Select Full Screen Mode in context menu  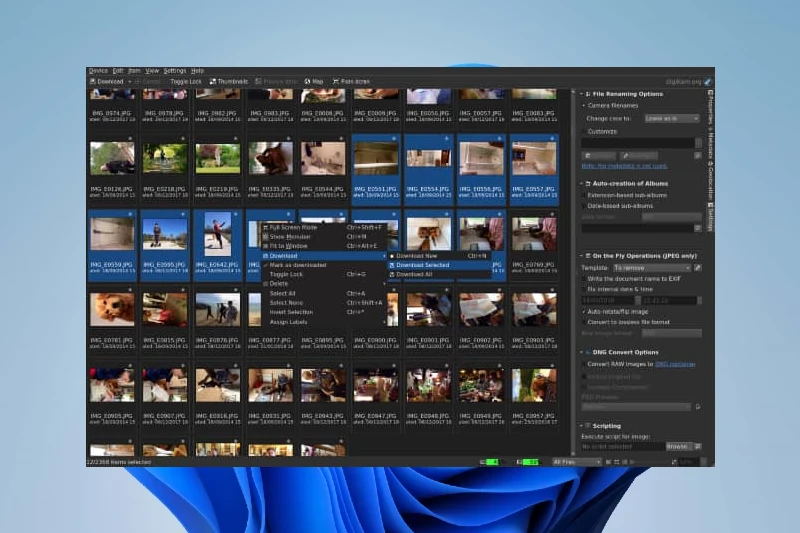tap(323, 227)
